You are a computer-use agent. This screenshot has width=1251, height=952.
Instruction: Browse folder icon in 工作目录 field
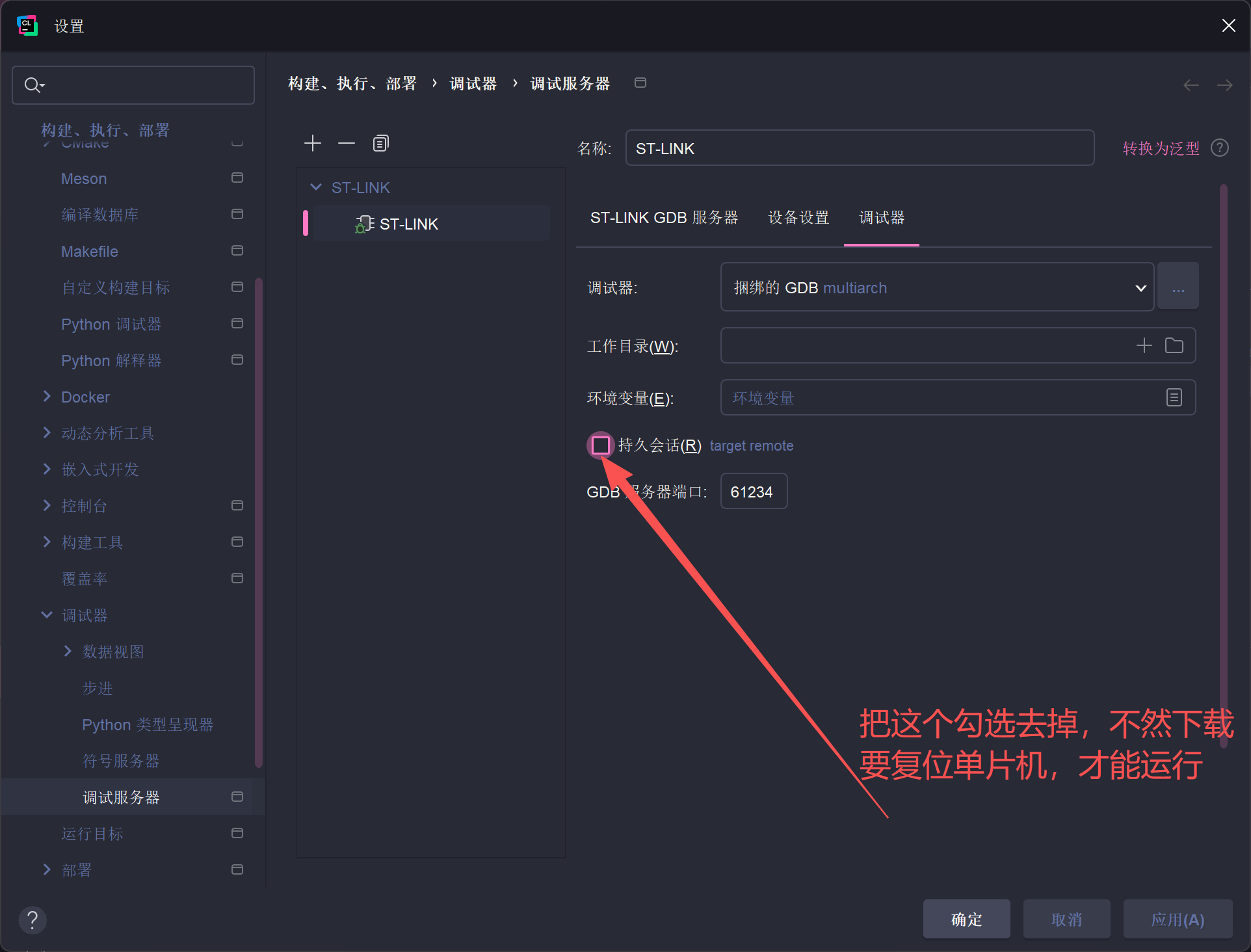tap(1174, 345)
